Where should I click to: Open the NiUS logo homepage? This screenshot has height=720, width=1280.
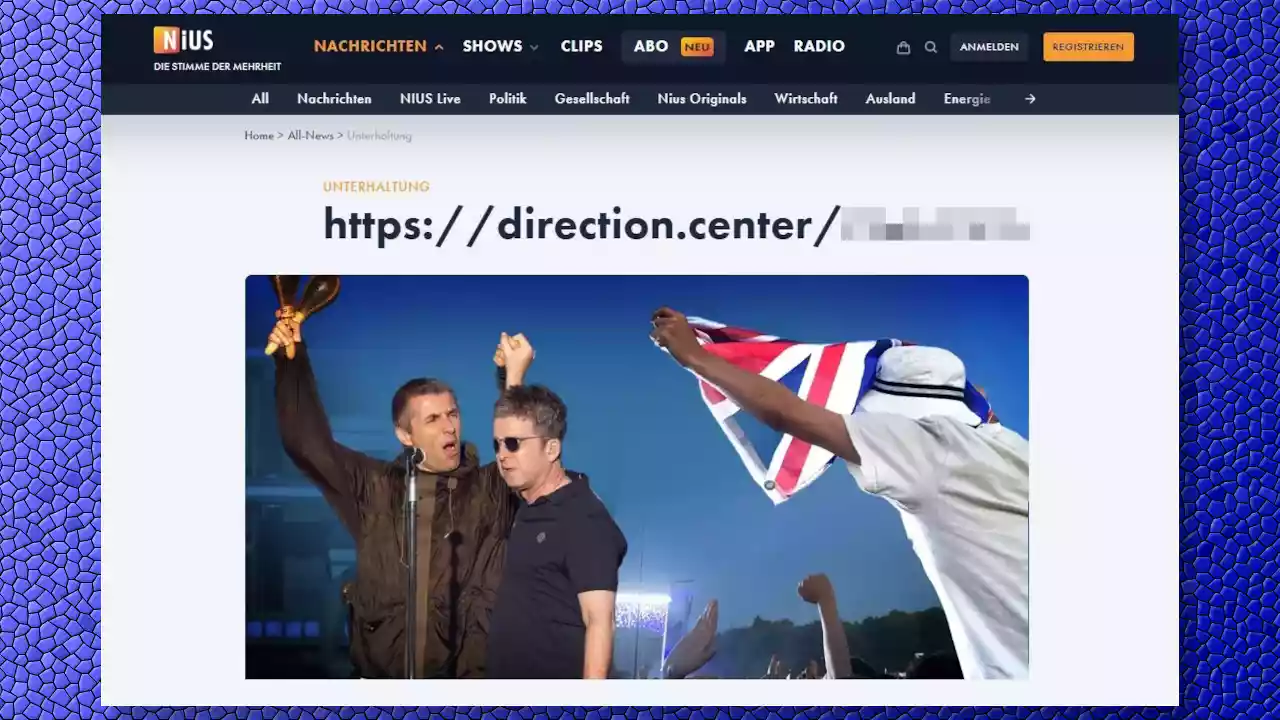coord(183,40)
